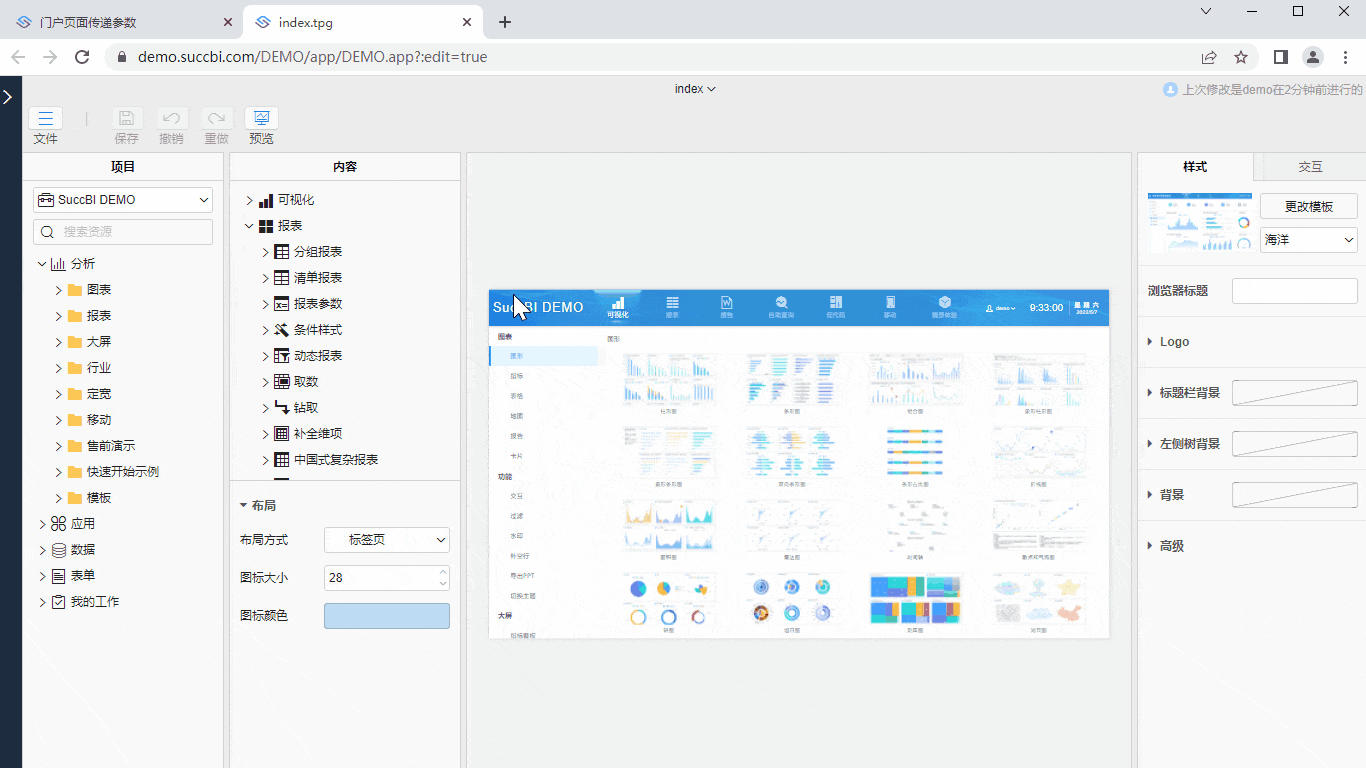
Task: Click the 重做 redo icon
Action: click(216, 118)
